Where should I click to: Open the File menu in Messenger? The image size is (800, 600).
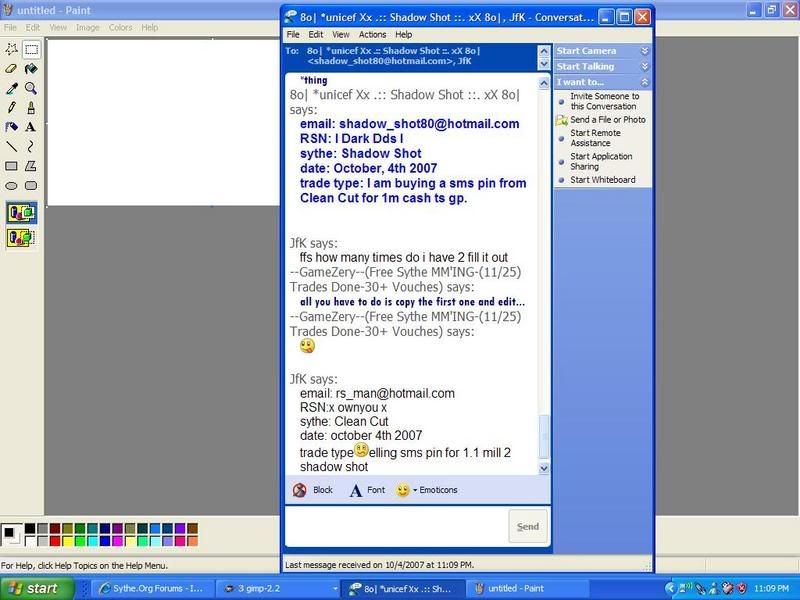point(293,35)
